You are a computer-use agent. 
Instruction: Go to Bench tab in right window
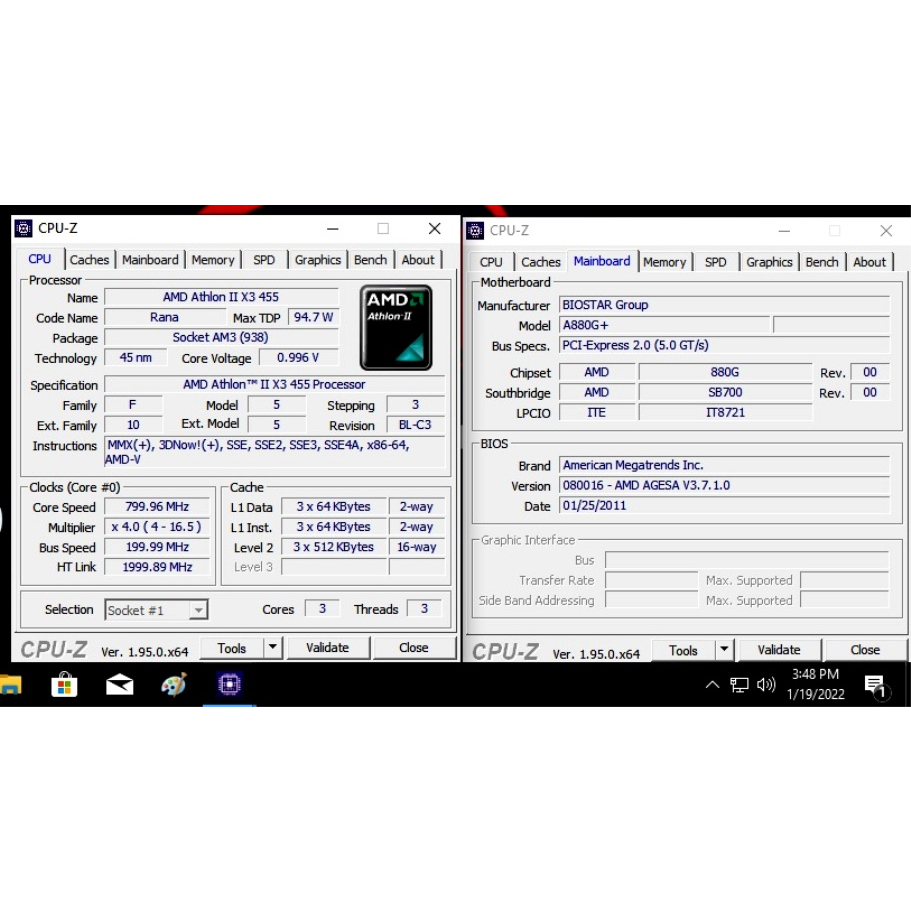822,262
